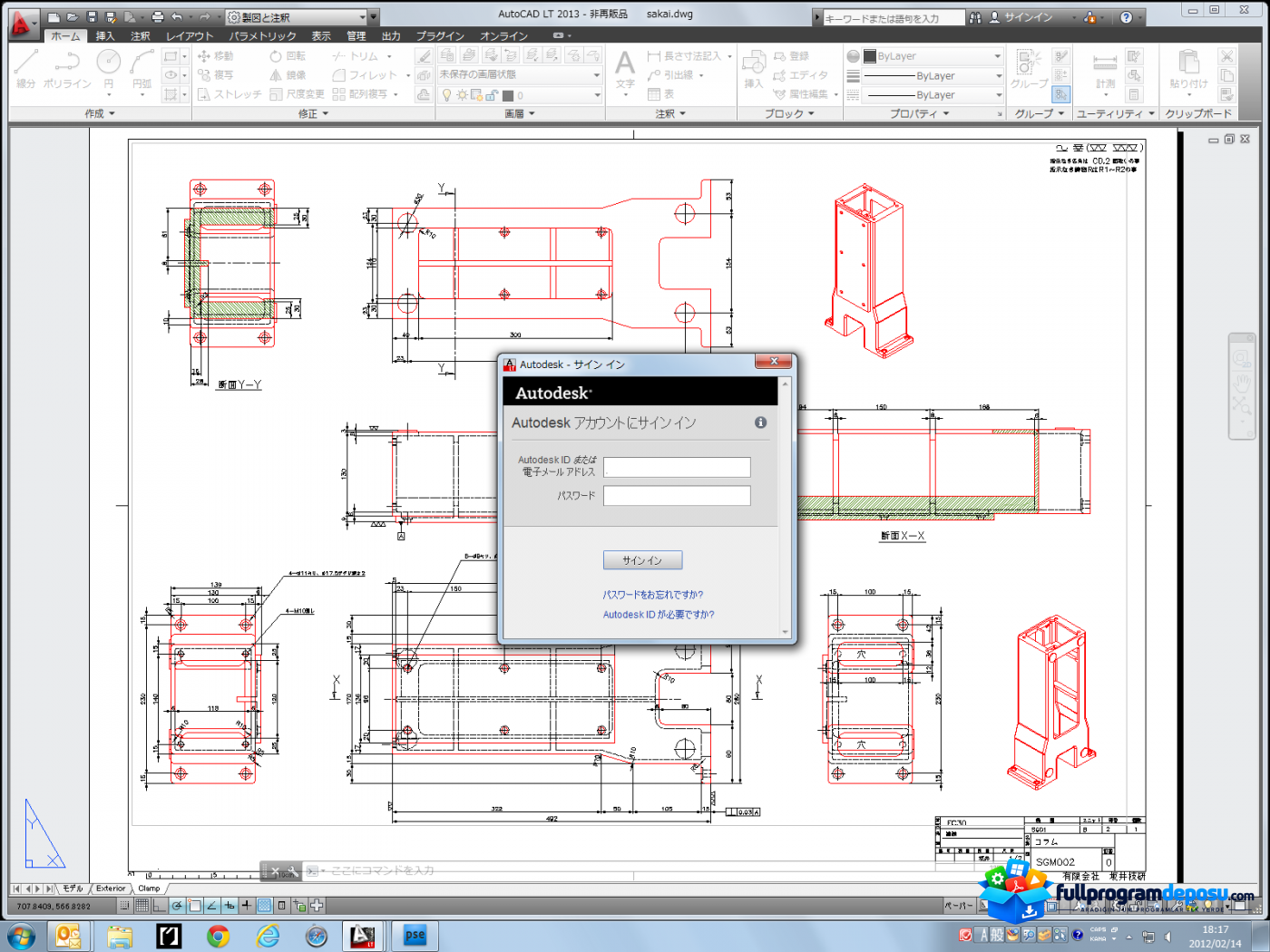Viewport: 1270px width, 952px height.
Task: Click the ストレッチ stretch tool
Action: [x=230, y=94]
